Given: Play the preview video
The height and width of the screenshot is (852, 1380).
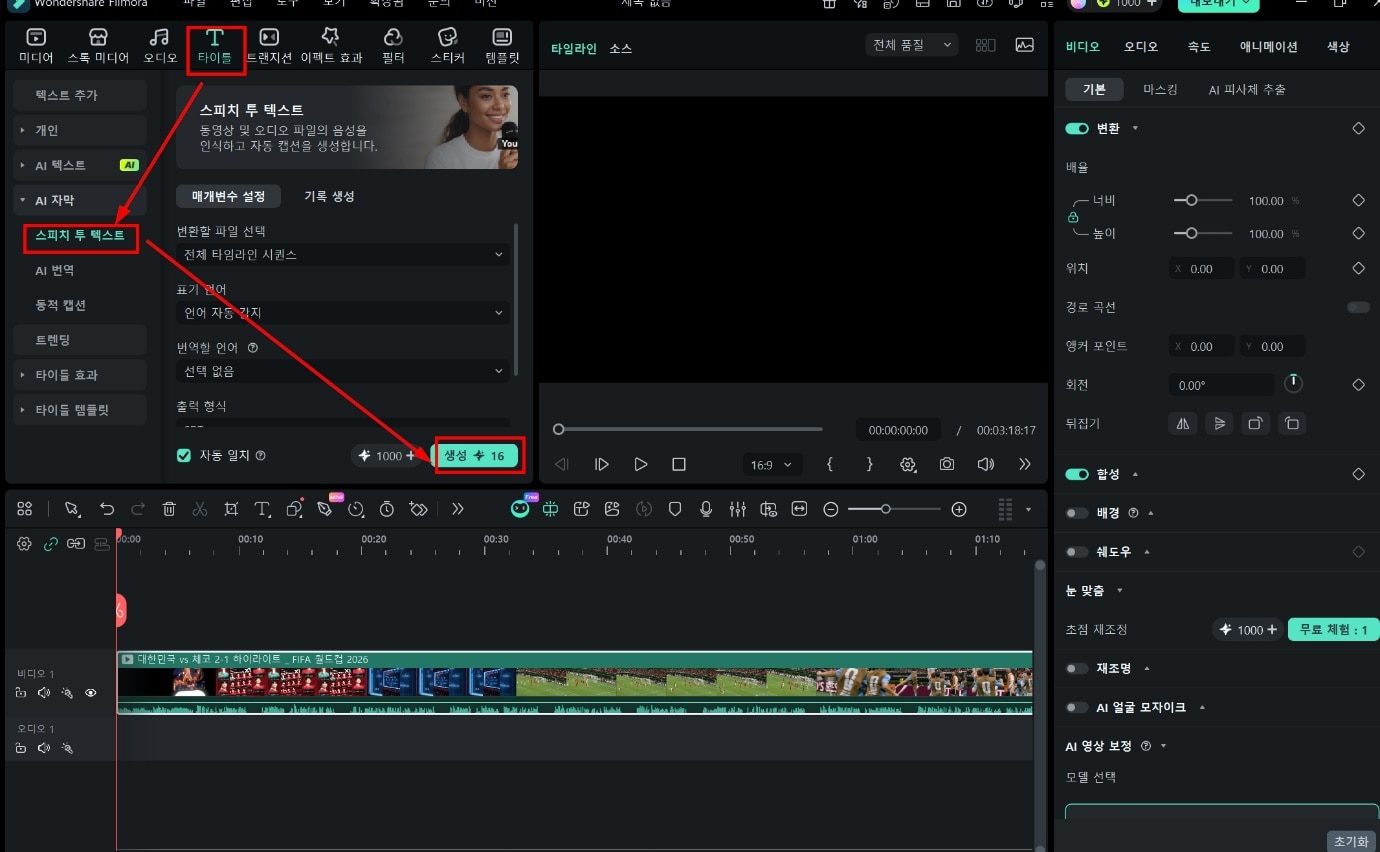Looking at the screenshot, I should [641, 464].
